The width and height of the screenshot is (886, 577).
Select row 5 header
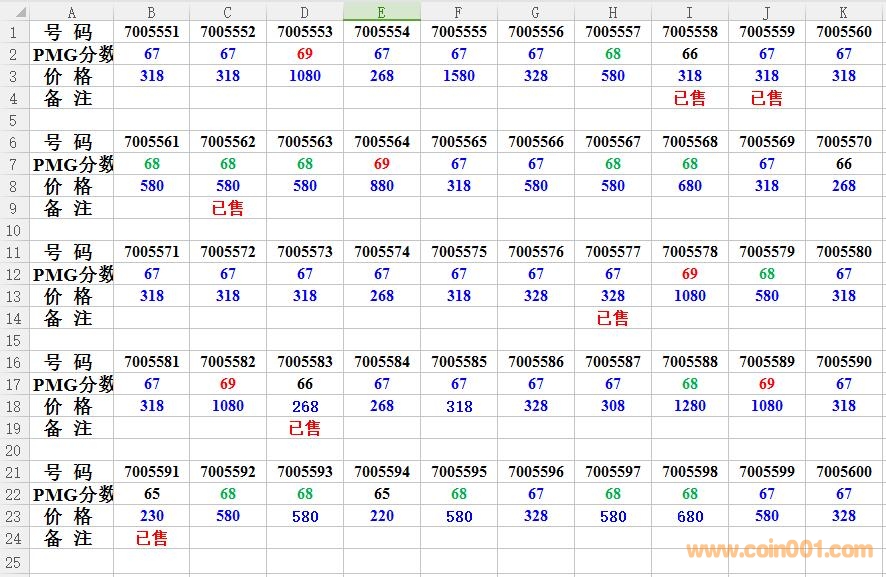coord(15,120)
